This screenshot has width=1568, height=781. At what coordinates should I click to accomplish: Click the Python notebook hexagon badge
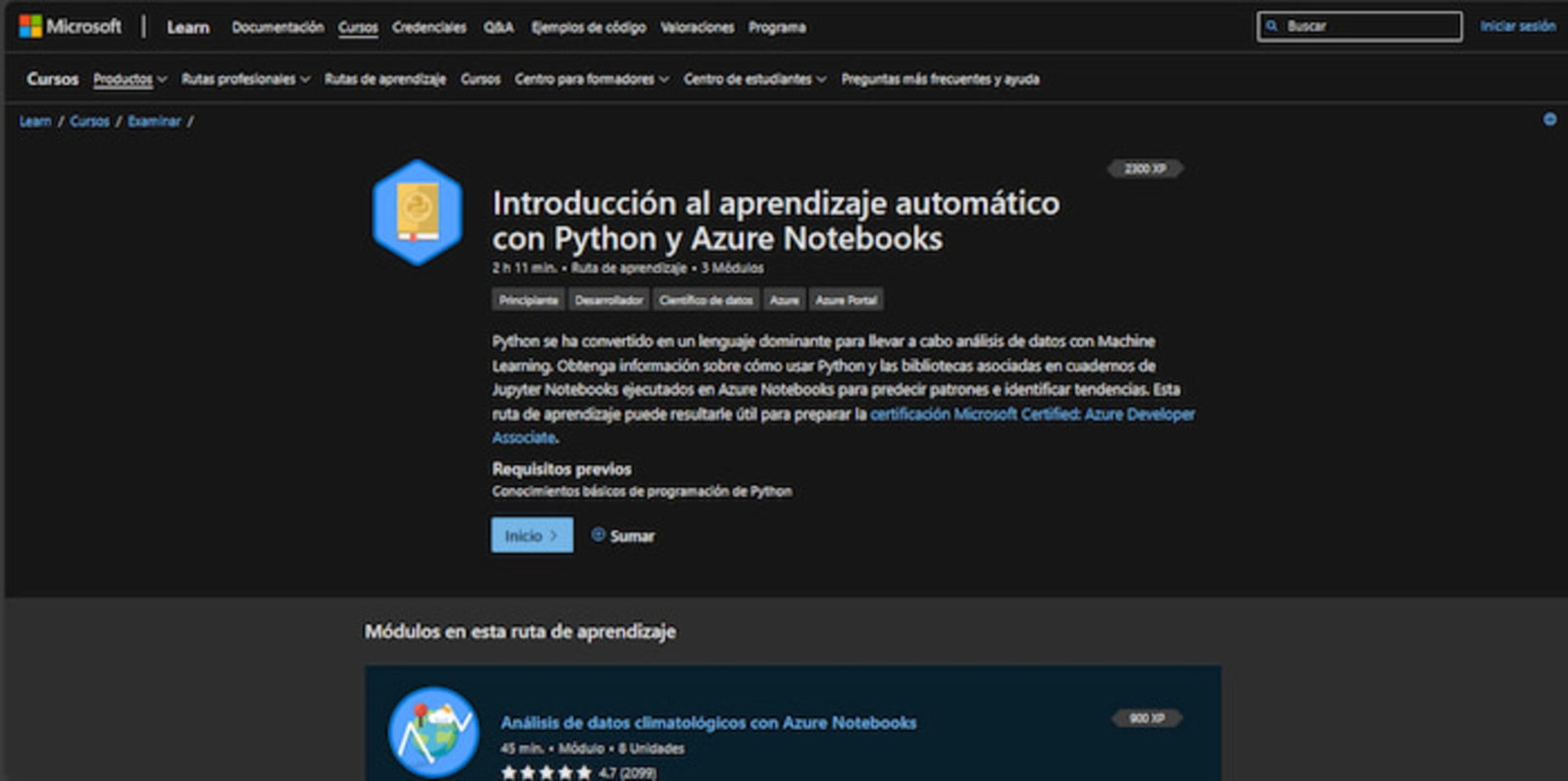click(417, 213)
